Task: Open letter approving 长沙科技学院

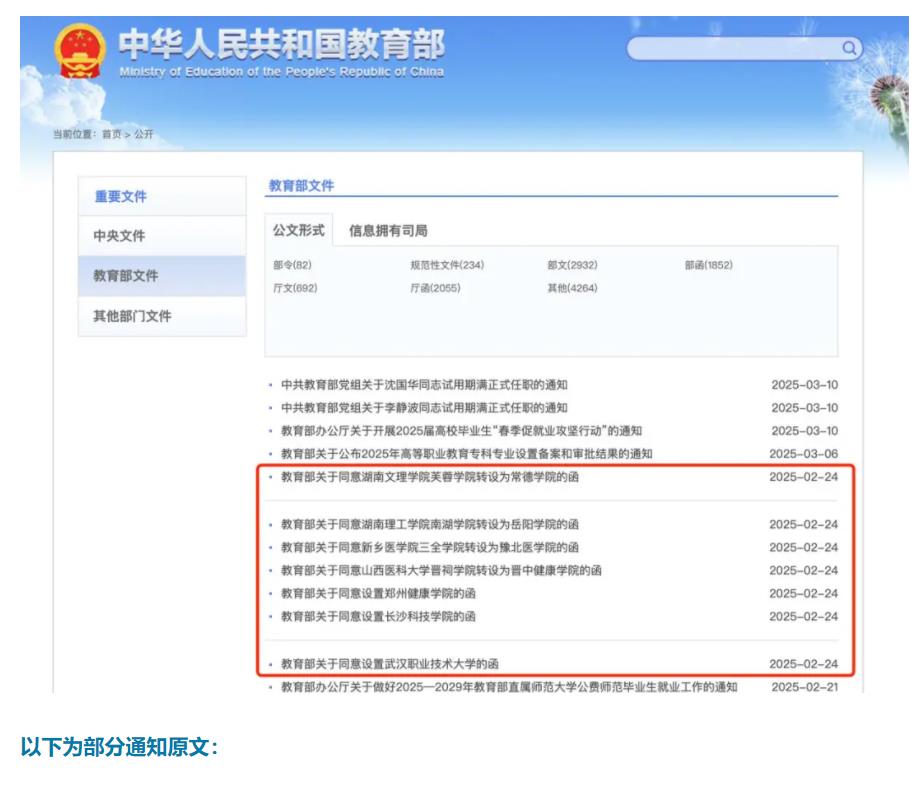Action: 378,616
